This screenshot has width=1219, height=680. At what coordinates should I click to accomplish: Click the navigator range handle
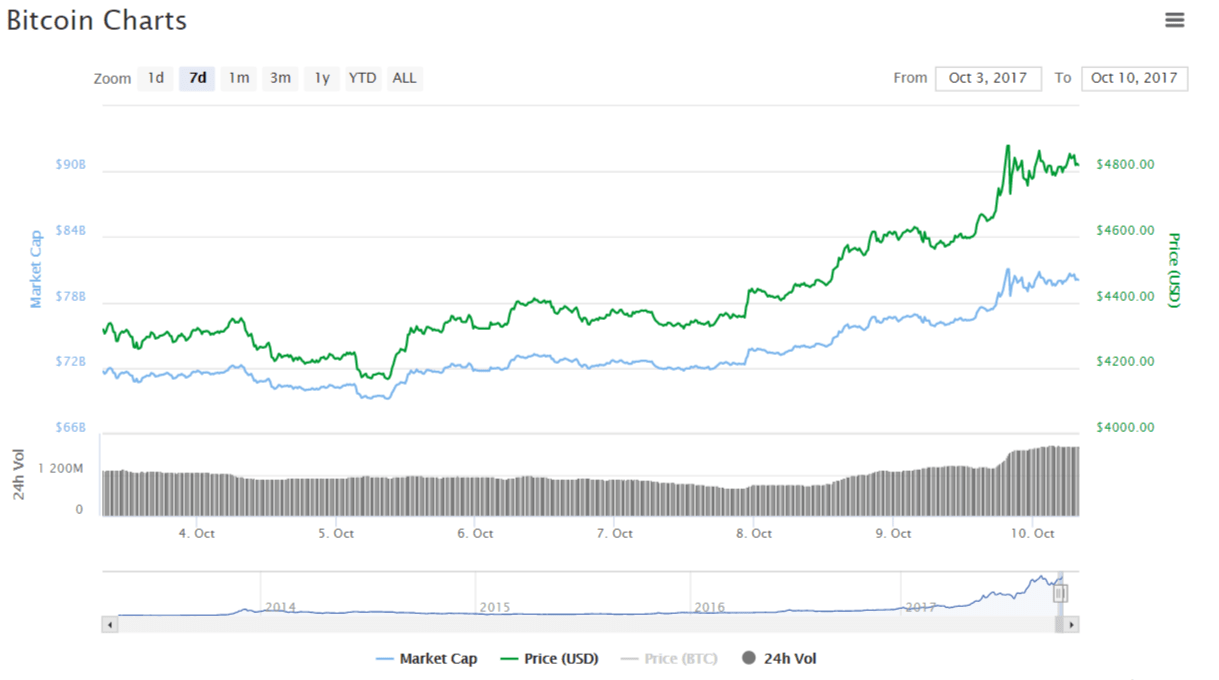tap(1060, 593)
